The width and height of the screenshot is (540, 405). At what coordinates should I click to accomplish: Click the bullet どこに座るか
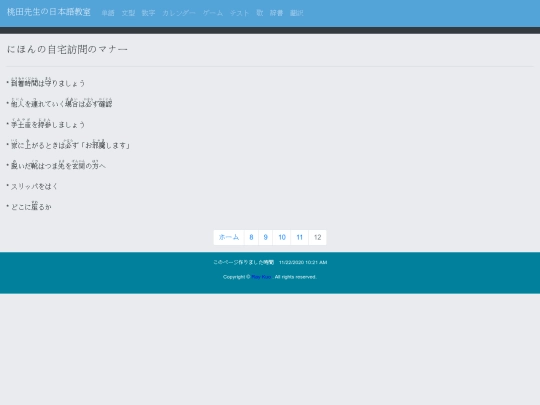[31, 206]
